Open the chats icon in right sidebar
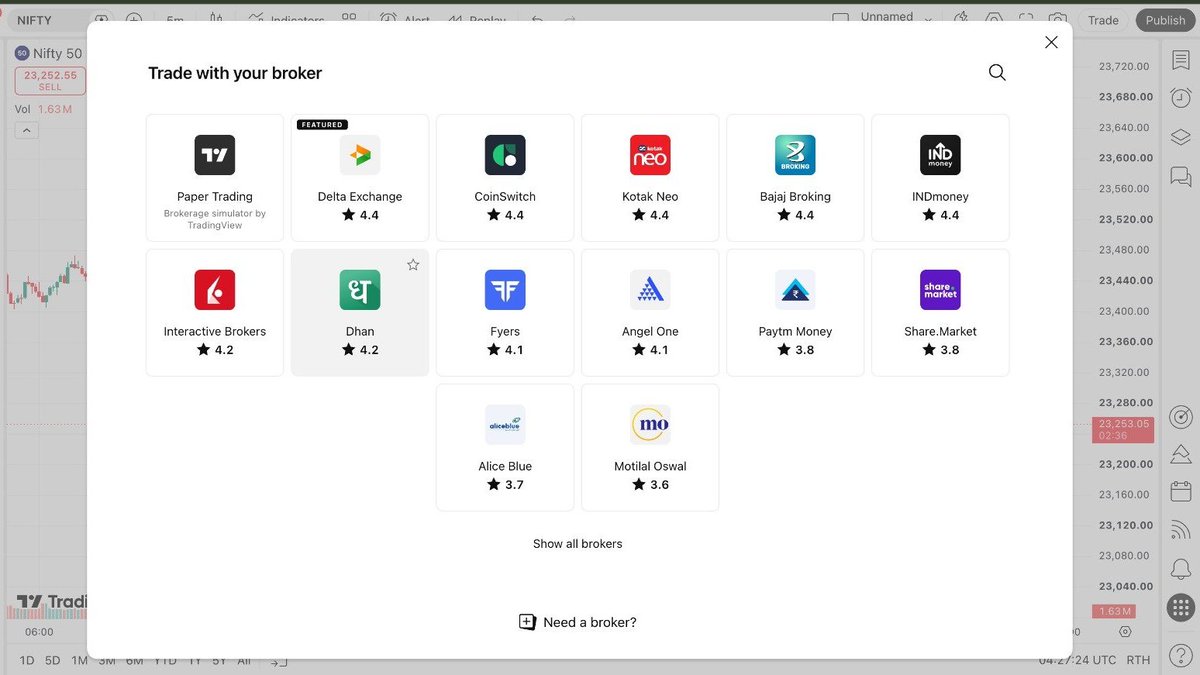Screen dimensions: 1200x675 pyautogui.click(x=1181, y=177)
